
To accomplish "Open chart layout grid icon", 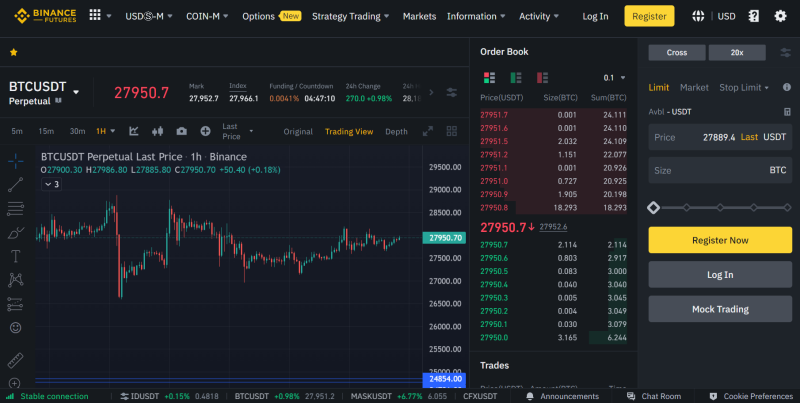I will (x=452, y=131).
